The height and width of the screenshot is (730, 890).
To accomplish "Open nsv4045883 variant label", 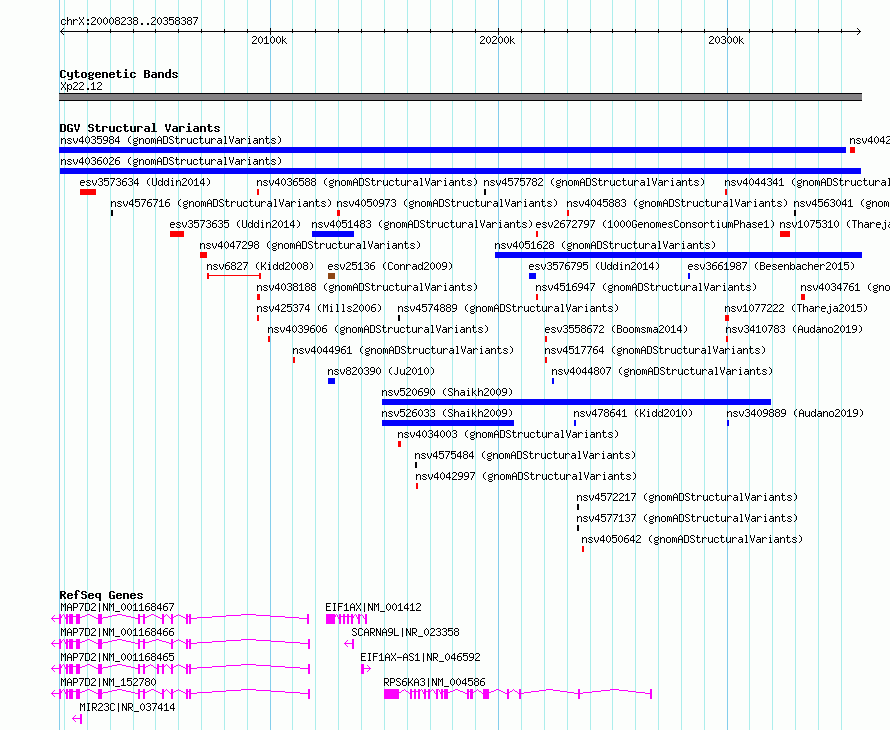I will [677, 203].
